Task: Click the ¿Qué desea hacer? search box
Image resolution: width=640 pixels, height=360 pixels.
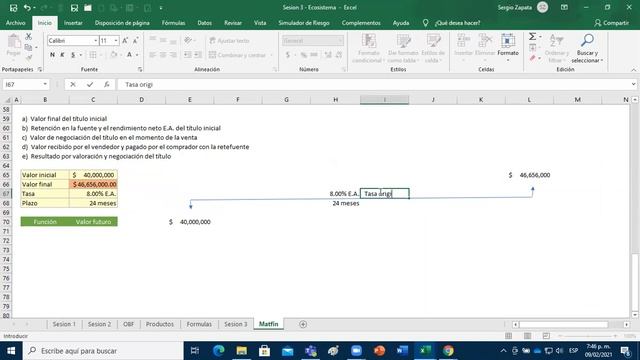Action: (457, 23)
